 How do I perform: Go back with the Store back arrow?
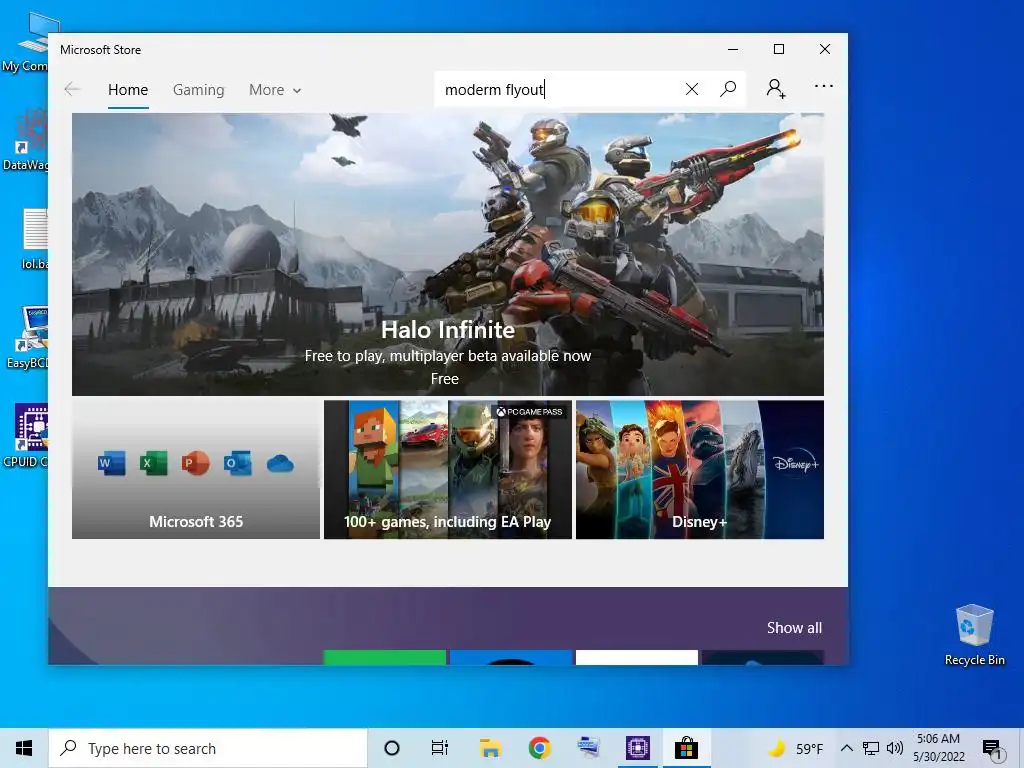[72, 89]
